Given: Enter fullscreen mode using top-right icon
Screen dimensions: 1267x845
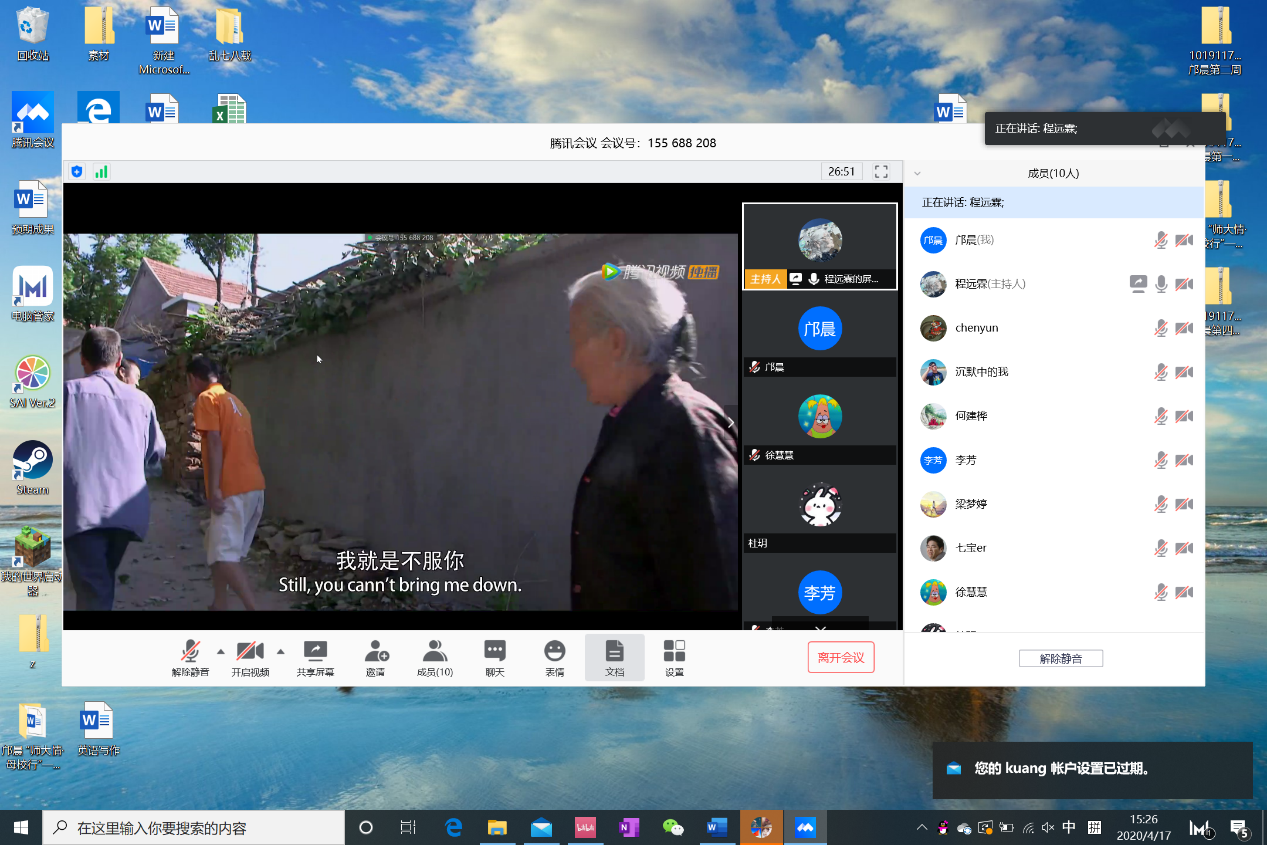Looking at the screenshot, I should (881, 172).
